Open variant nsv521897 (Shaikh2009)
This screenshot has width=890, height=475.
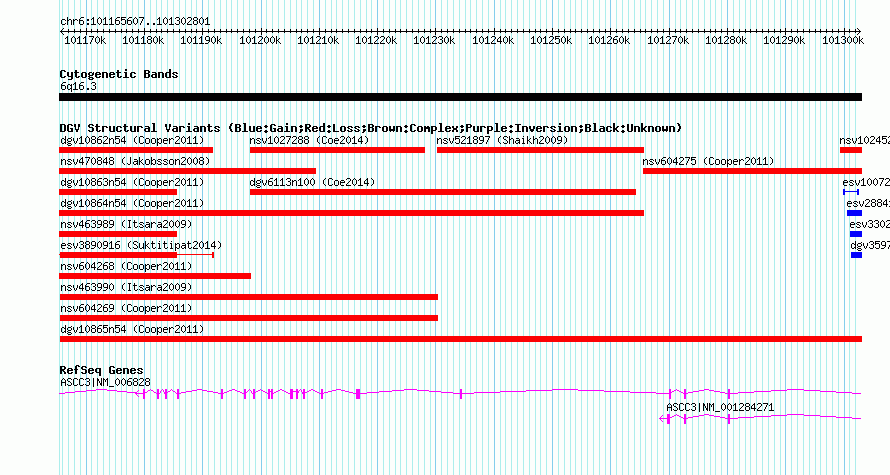coord(502,140)
